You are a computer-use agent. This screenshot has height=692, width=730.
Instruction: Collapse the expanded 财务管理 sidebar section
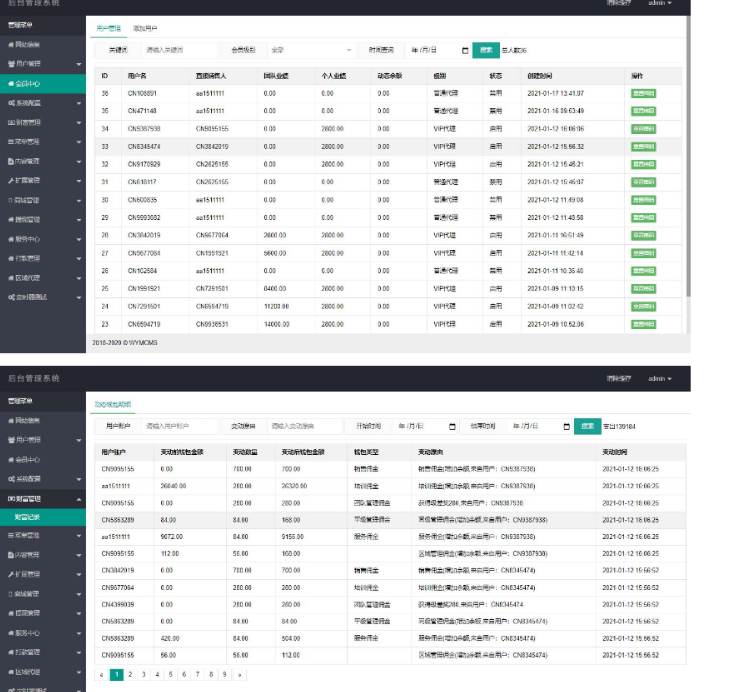[x=78, y=498]
